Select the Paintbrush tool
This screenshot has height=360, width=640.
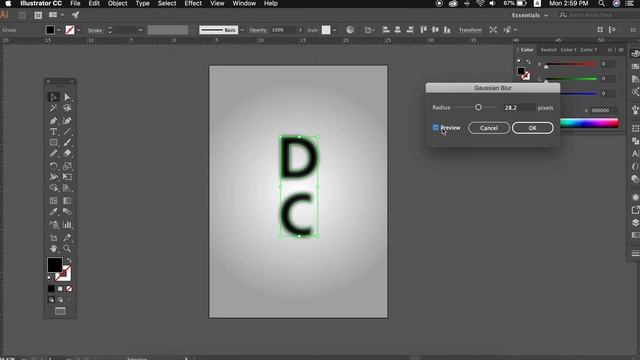coord(67,142)
